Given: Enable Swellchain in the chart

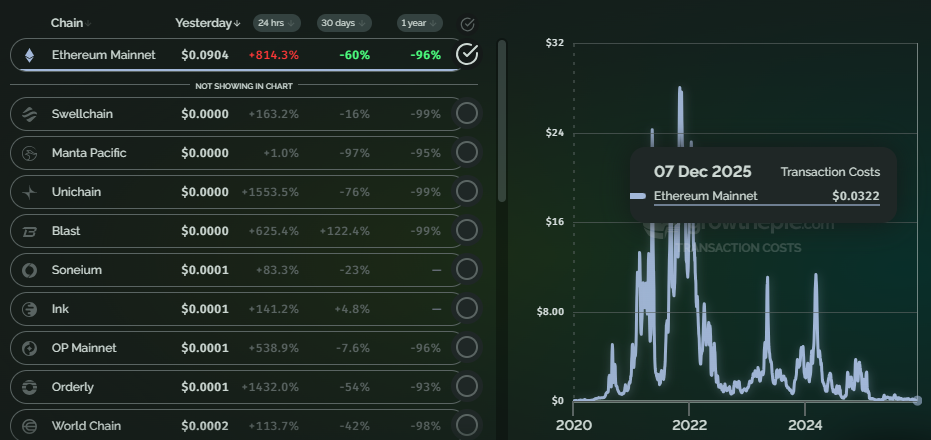Looking at the screenshot, I should pos(467,114).
